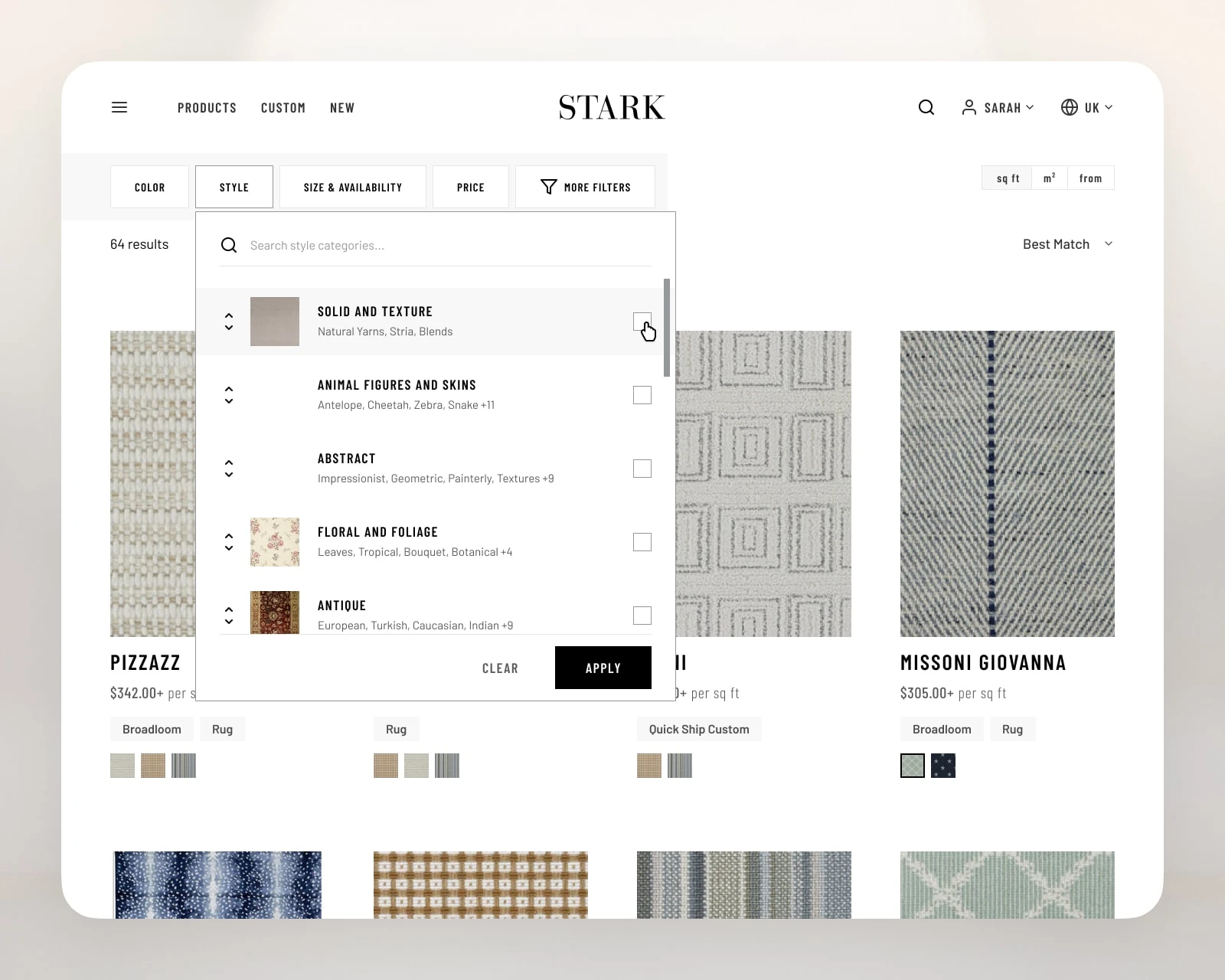Image resolution: width=1225 pixels, height=980 pixels.
Task: Click the Solid and Texture thumbnail
Action: click(x=275, y=322)
